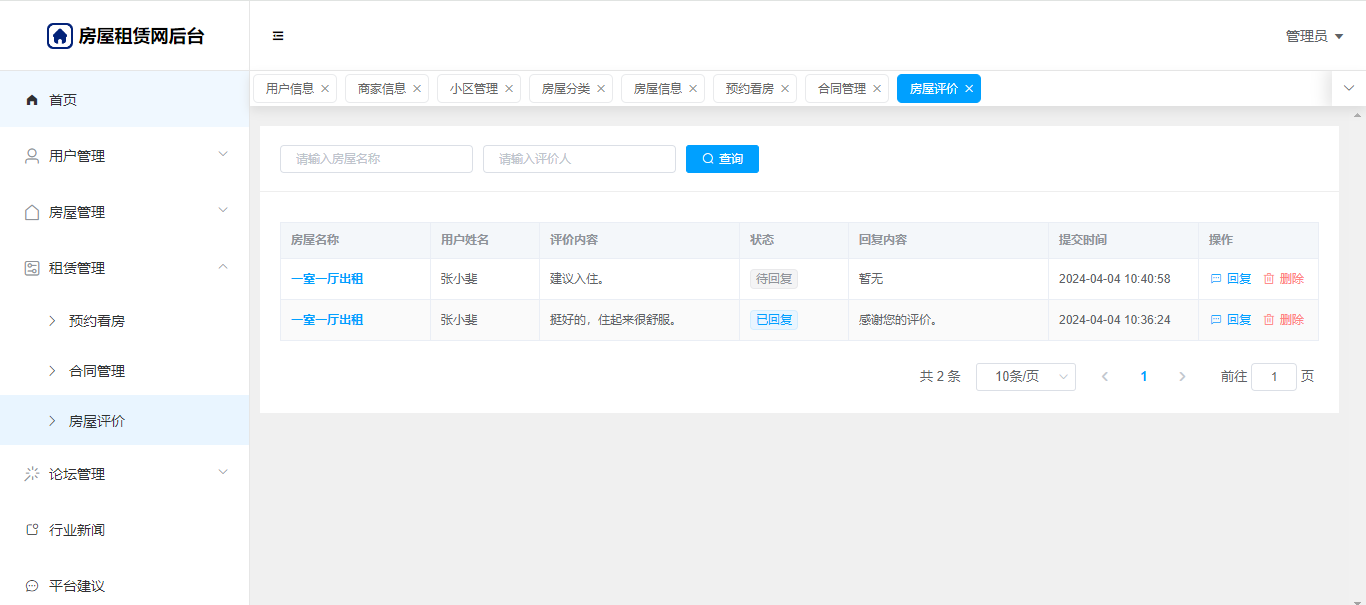Open first 一室一厅出租 house link

click(327, 279)
